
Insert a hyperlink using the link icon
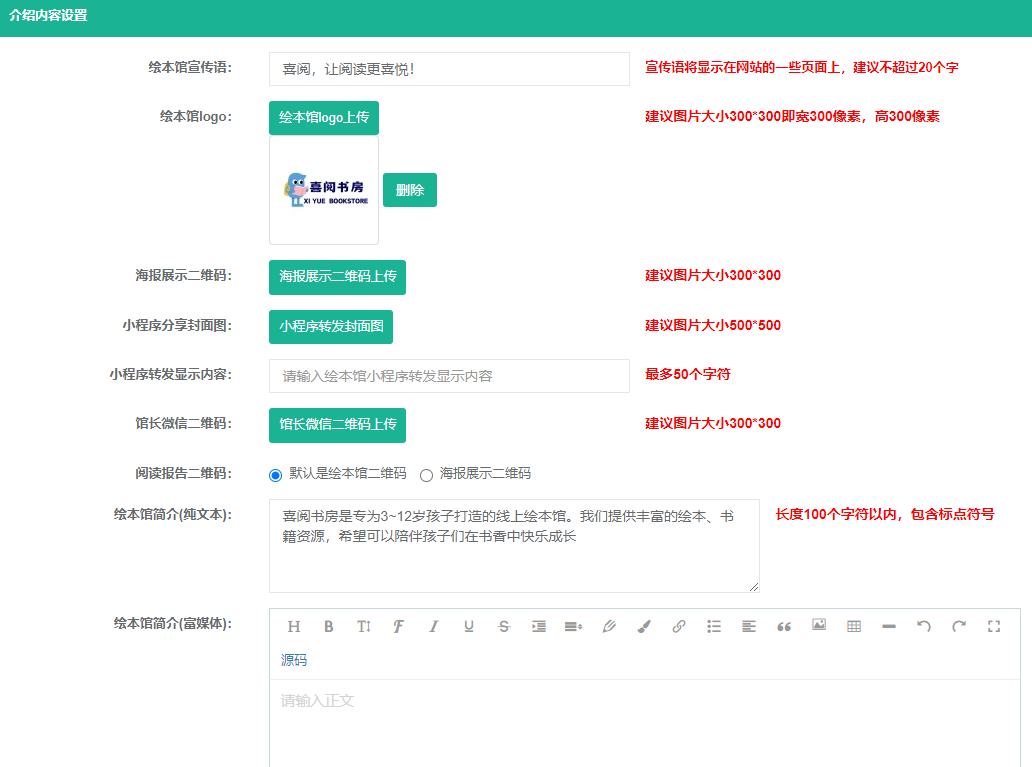pyautogui.click(x=679, y=627)
